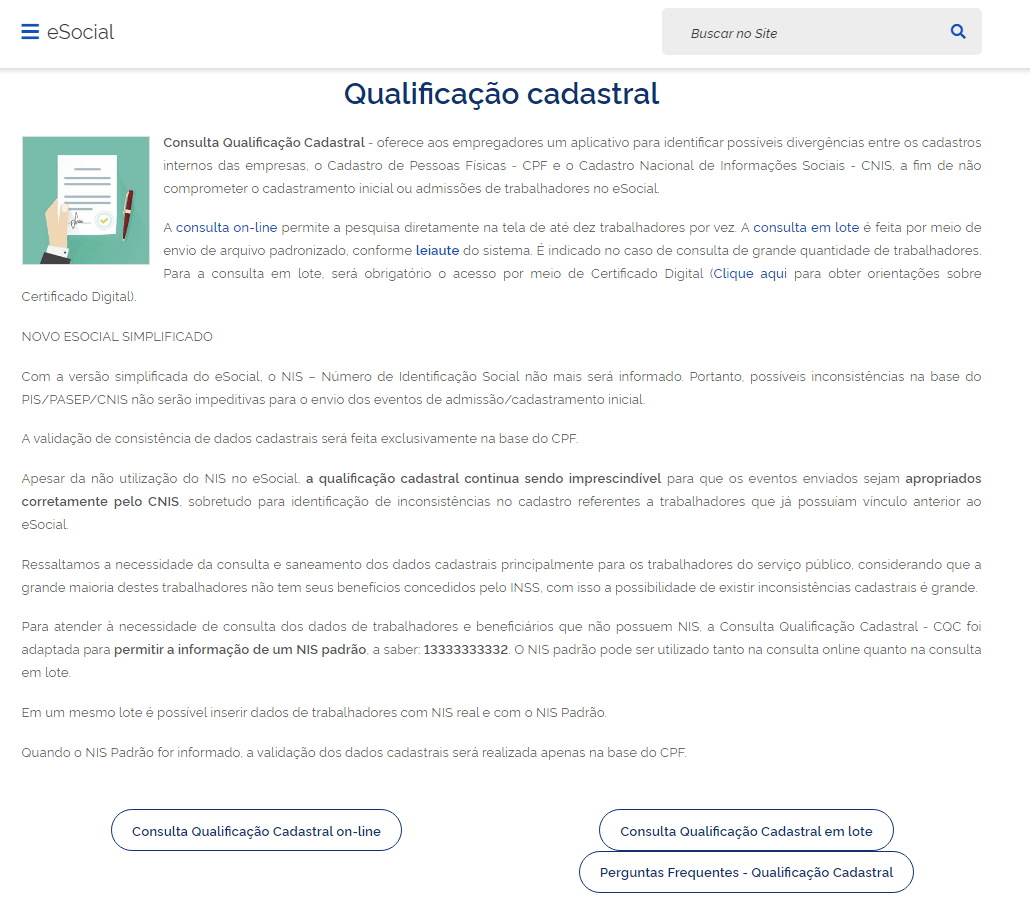Image resolution: width=1033 pixels, height=898 pixels.
Task: Click the Qualificação cadastral page heading
Action: [501, 94]
